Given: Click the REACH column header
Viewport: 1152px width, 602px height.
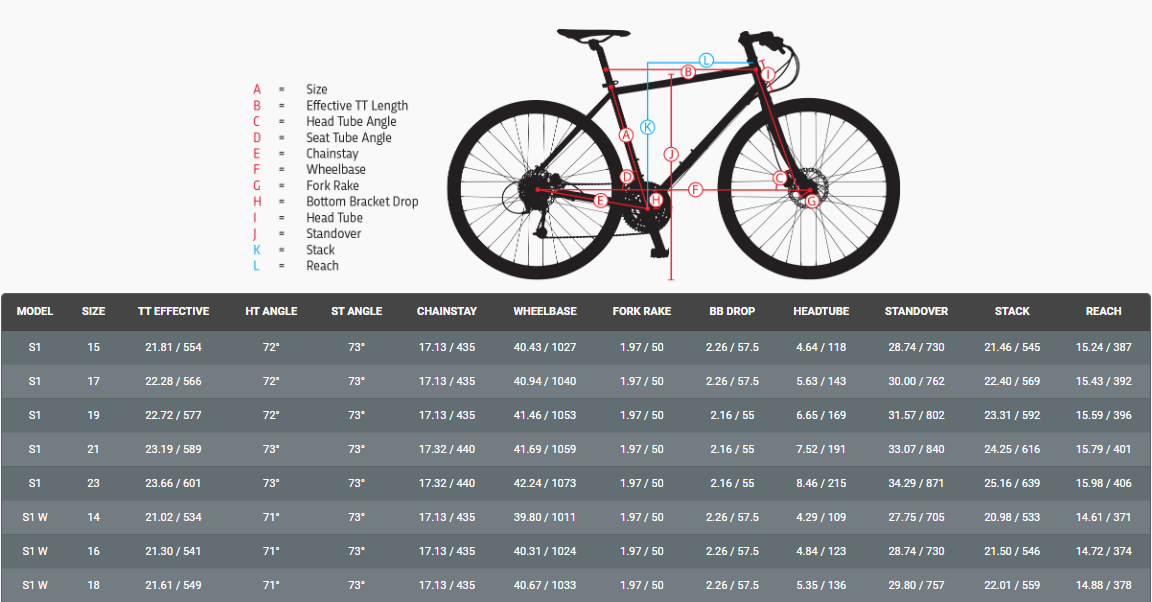Looking at the screenshot, I should click(x=1103, y=311).
